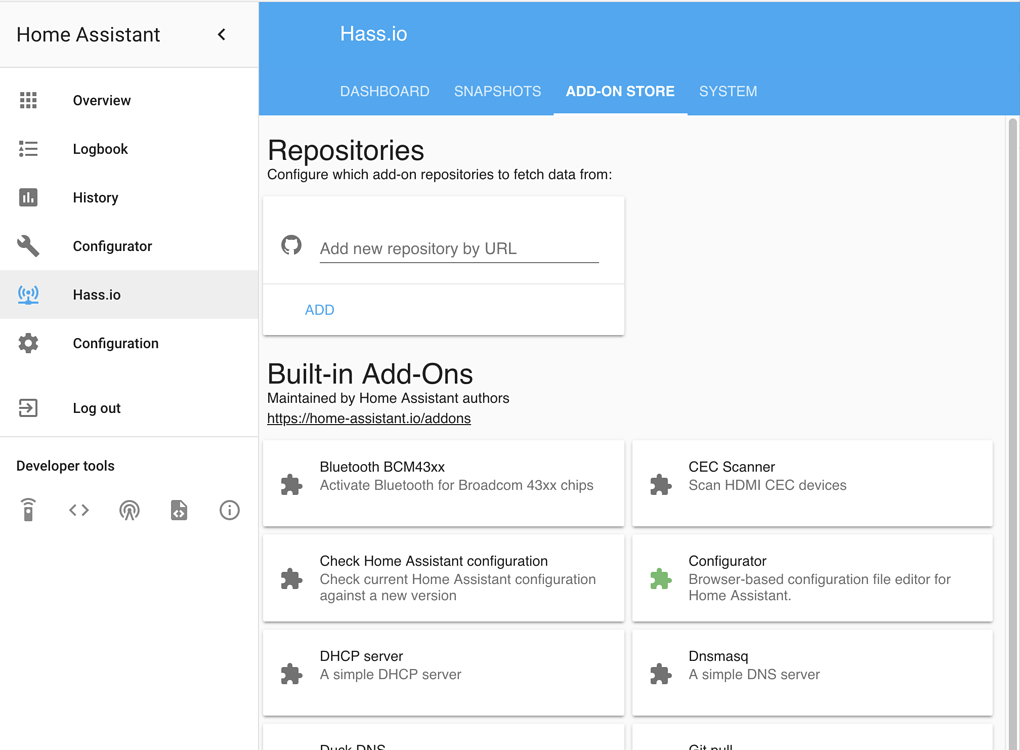The width and height of the screenshot is (1020, 750).
Task: Click the ADD button under repository field
Action: click(x=319, y=310)
